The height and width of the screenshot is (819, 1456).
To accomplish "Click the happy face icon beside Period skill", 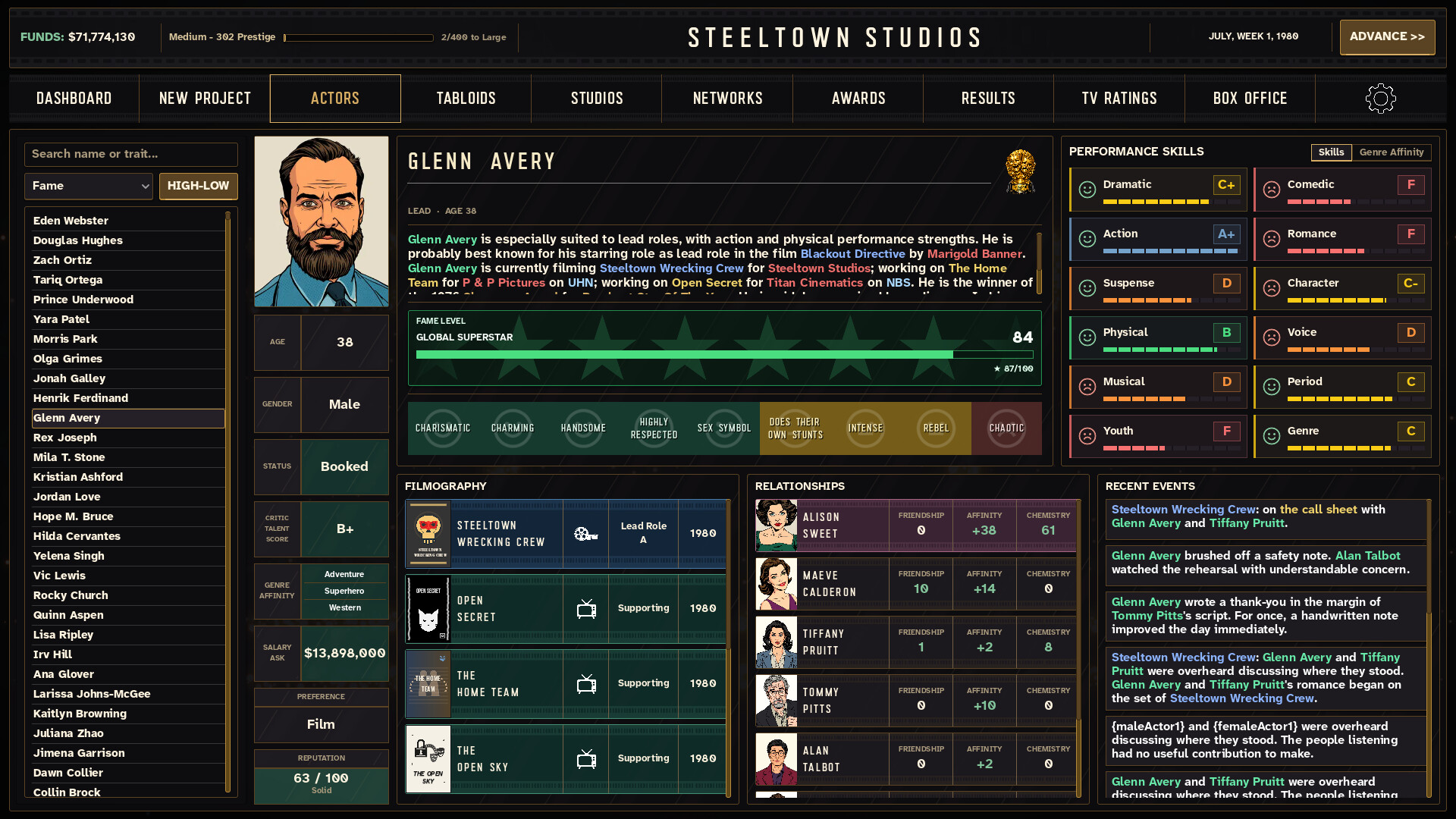I will click(1272, 387).
